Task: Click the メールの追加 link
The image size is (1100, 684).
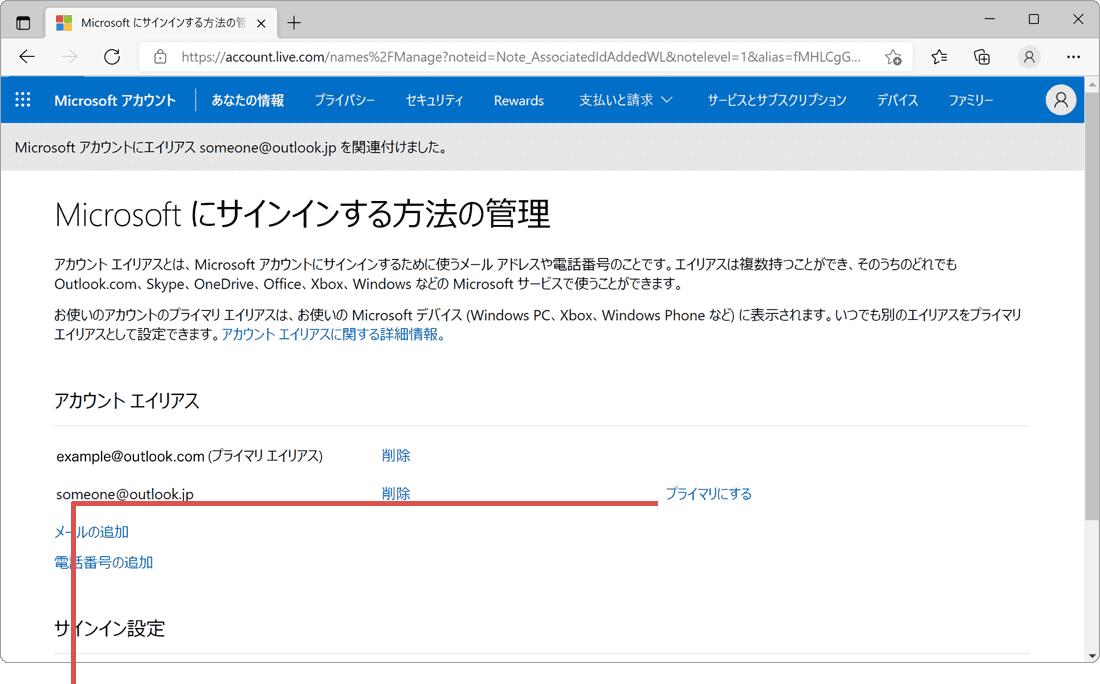Action: pos(91,532)
